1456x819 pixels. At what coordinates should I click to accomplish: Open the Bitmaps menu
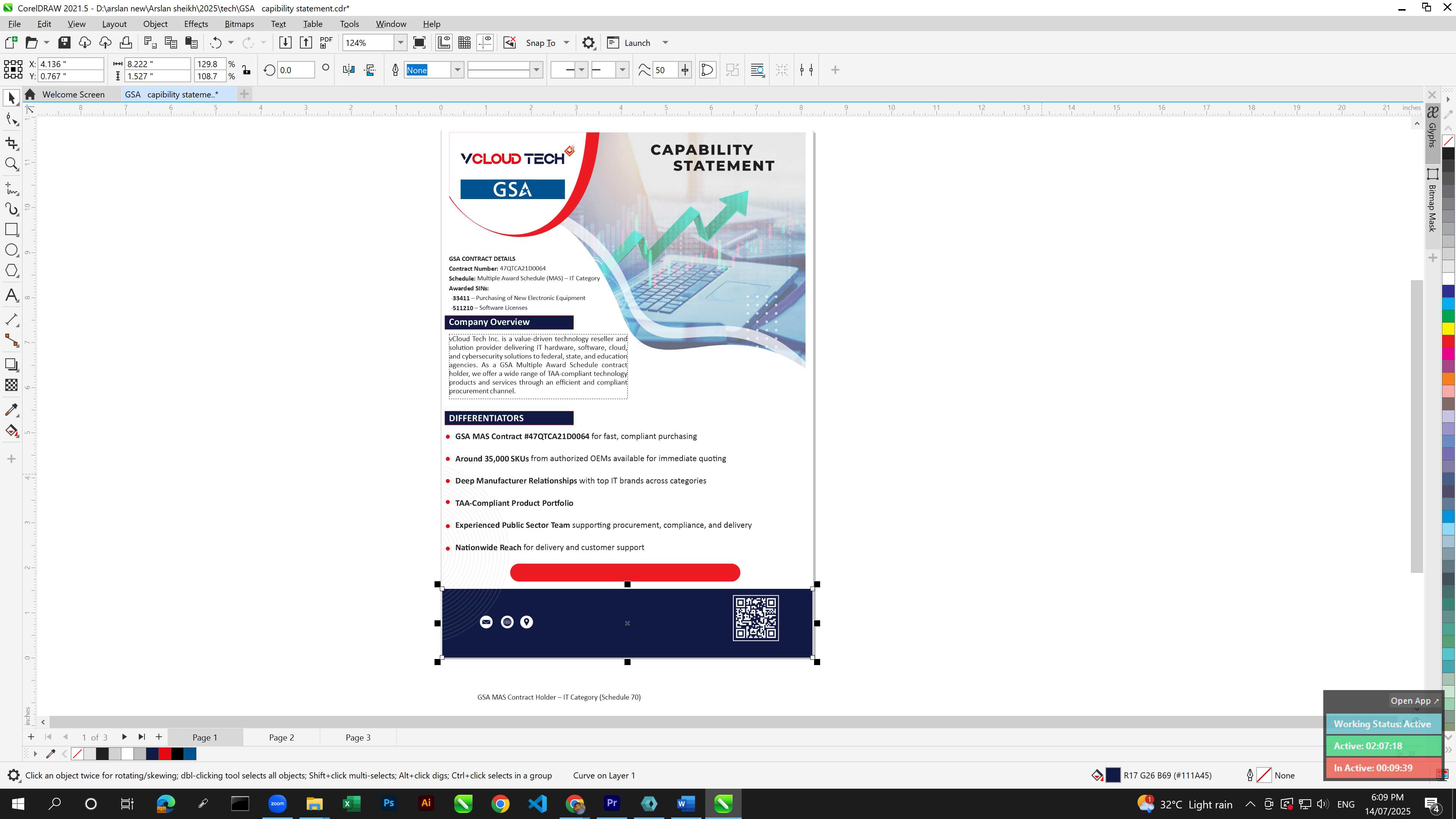pos(239,24)
